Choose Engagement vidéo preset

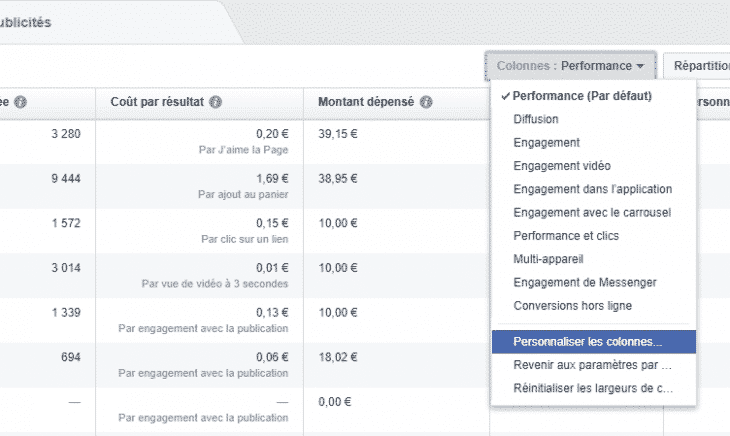[561, 166]
